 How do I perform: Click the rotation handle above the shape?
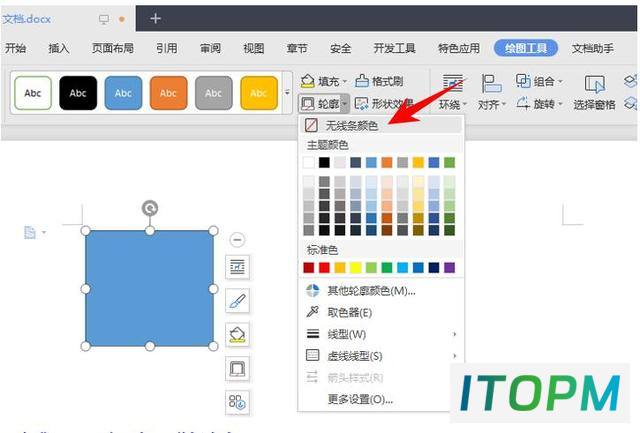click(x=150, y=209)
